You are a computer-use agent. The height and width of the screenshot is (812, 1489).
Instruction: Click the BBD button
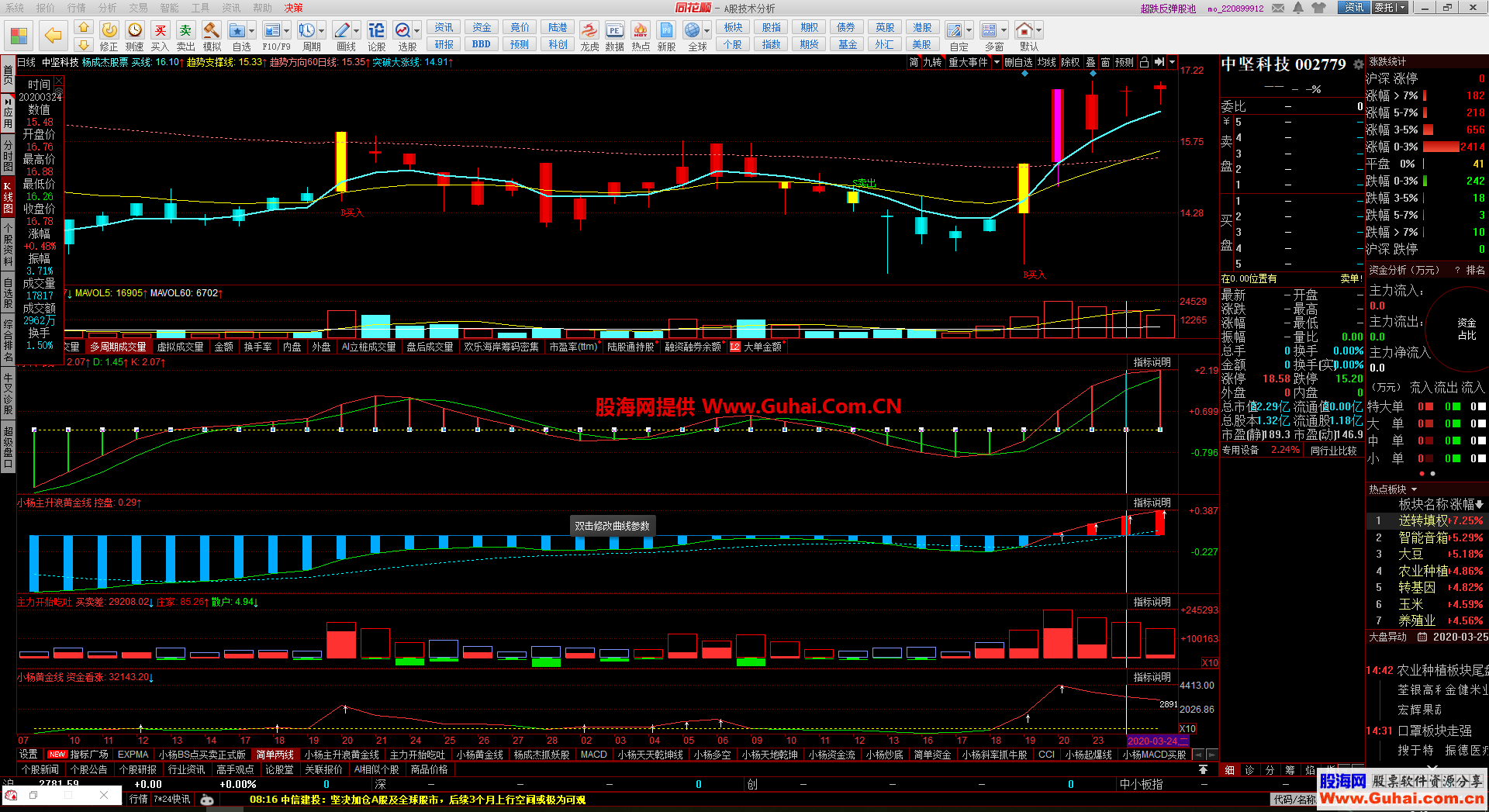[x=482, y=44]
